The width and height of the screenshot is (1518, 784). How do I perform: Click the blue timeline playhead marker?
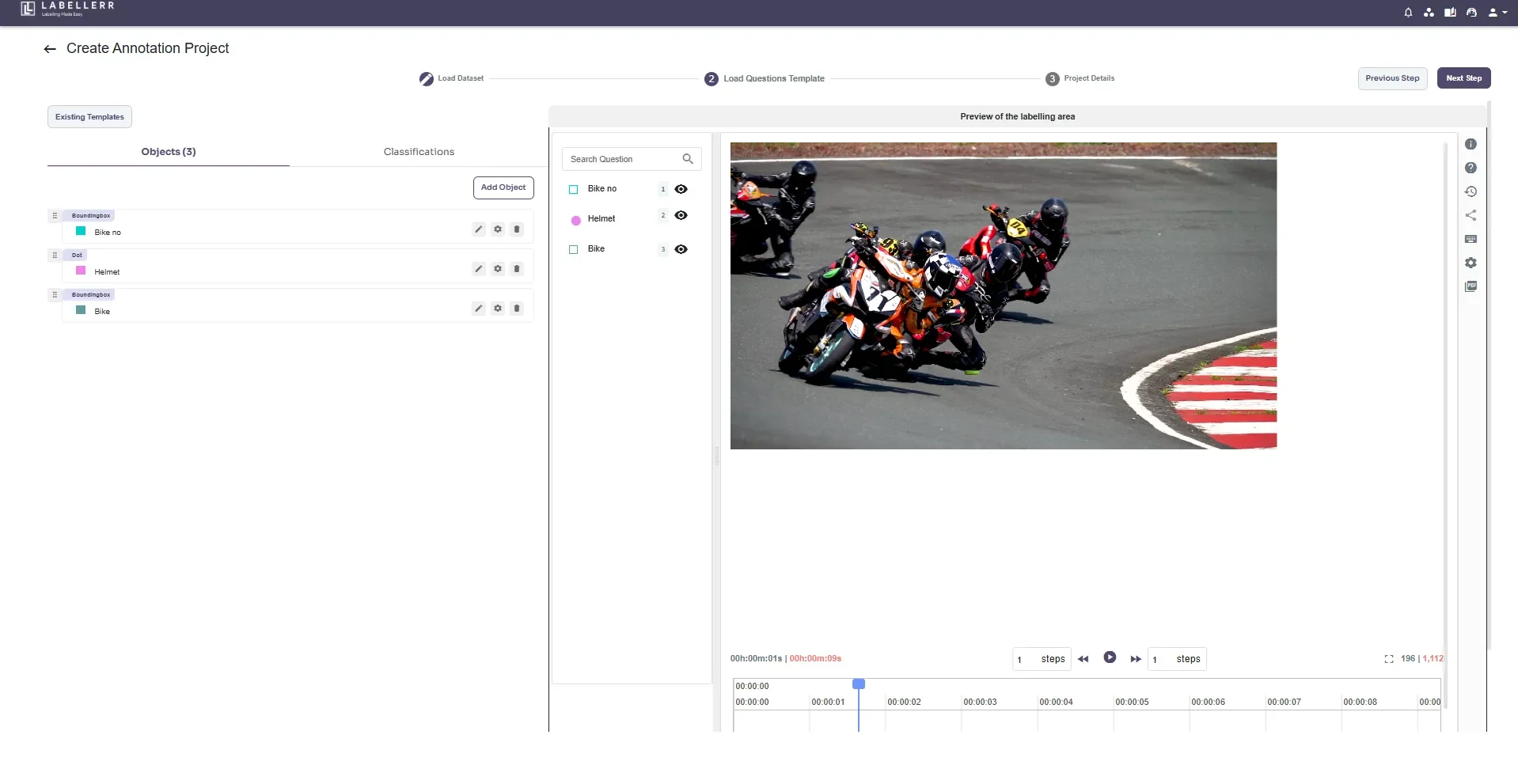click(x=859, y=684)
